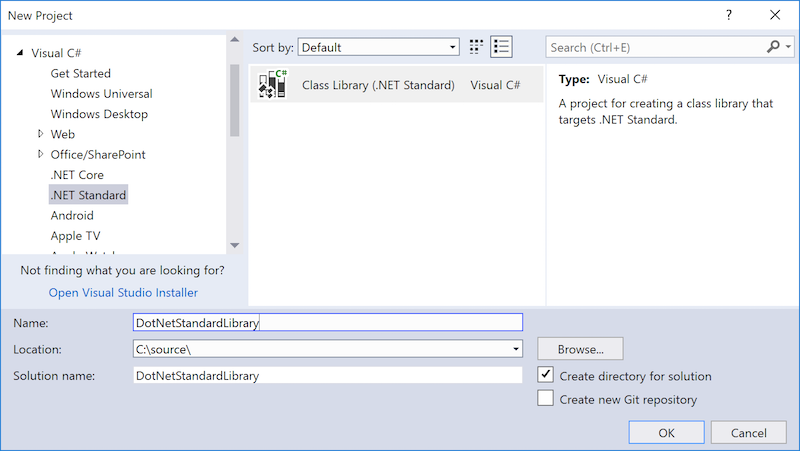Open the Sort by Default dropdown
The image size is (800, 451).
click(379, 47)
